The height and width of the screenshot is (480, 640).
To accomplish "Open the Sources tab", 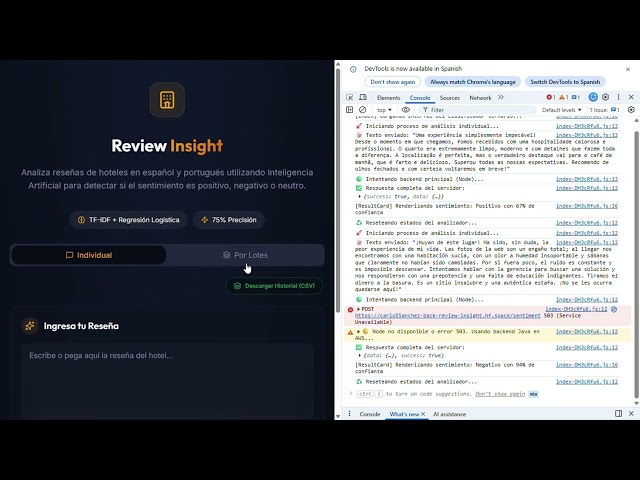I will [x=450, y=98].
